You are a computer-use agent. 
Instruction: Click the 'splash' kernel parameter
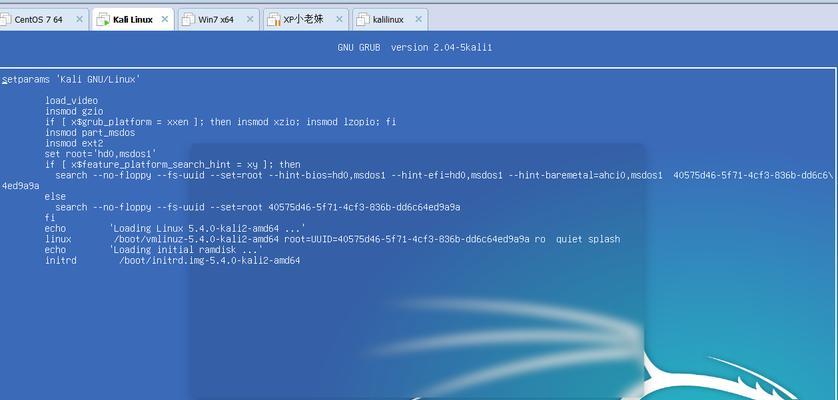(x=604, y=239)
